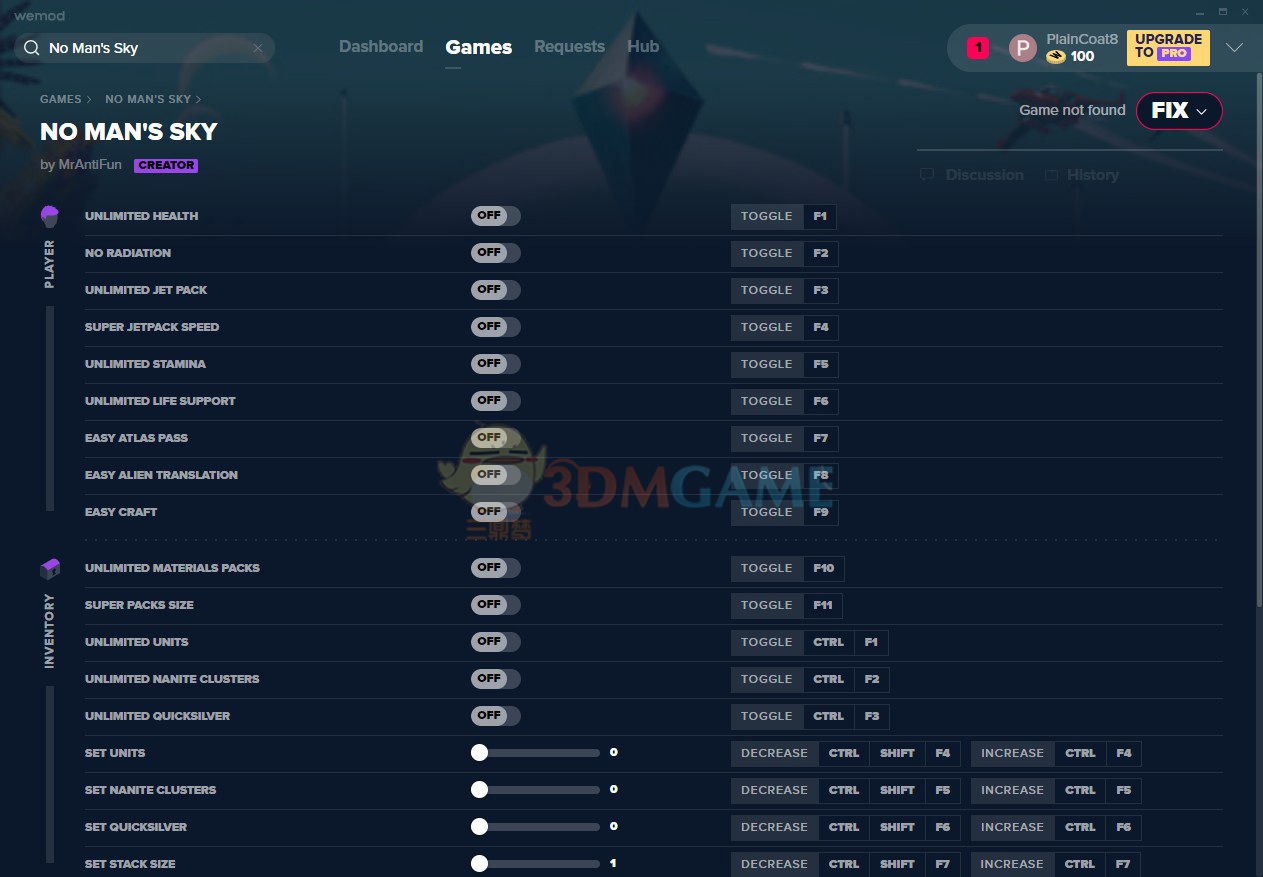Image resolution: width=1263 pixels, height=877 pixels.
Task: Click the Set Nanite Clusters slider
Action: (x=535, y=790)
